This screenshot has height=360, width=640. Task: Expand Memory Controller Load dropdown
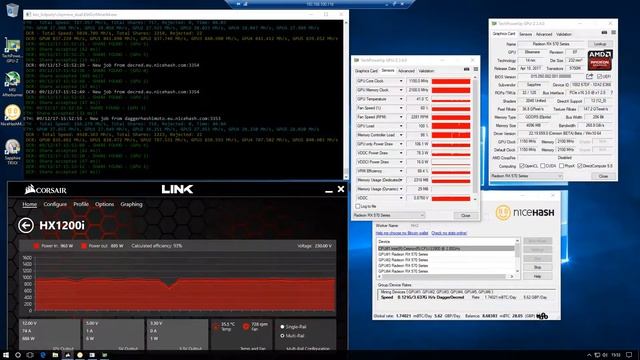pos(401,135)
